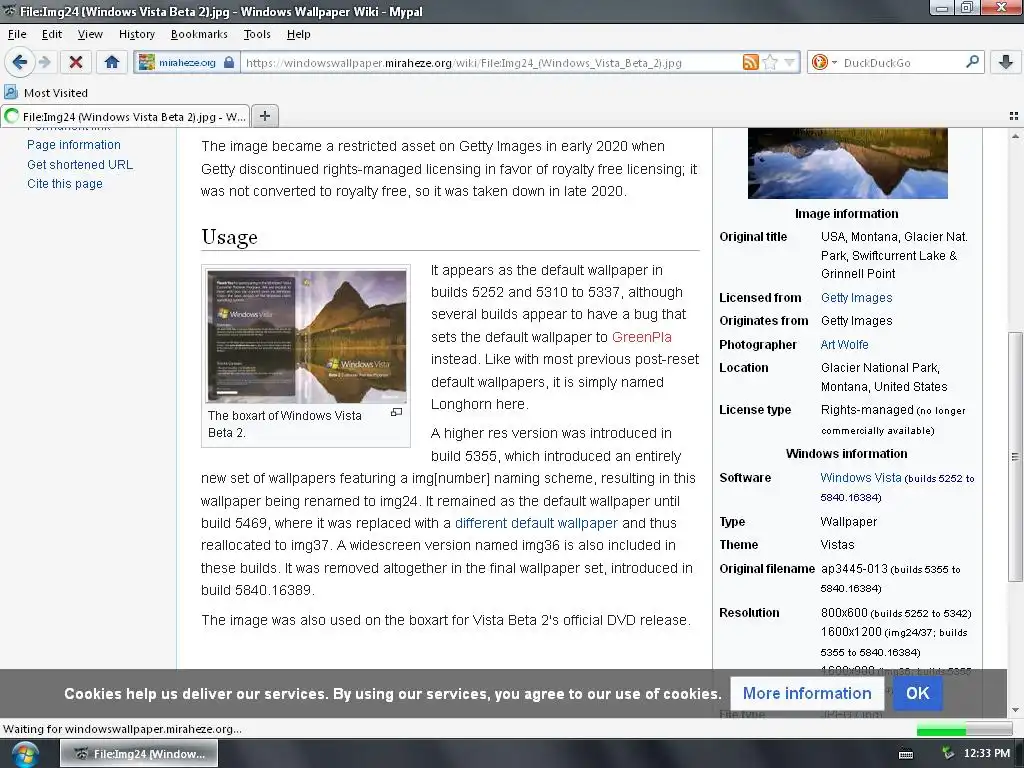Open the Windows Start orb
1024x768 pixels.
(x=24, y=754)
